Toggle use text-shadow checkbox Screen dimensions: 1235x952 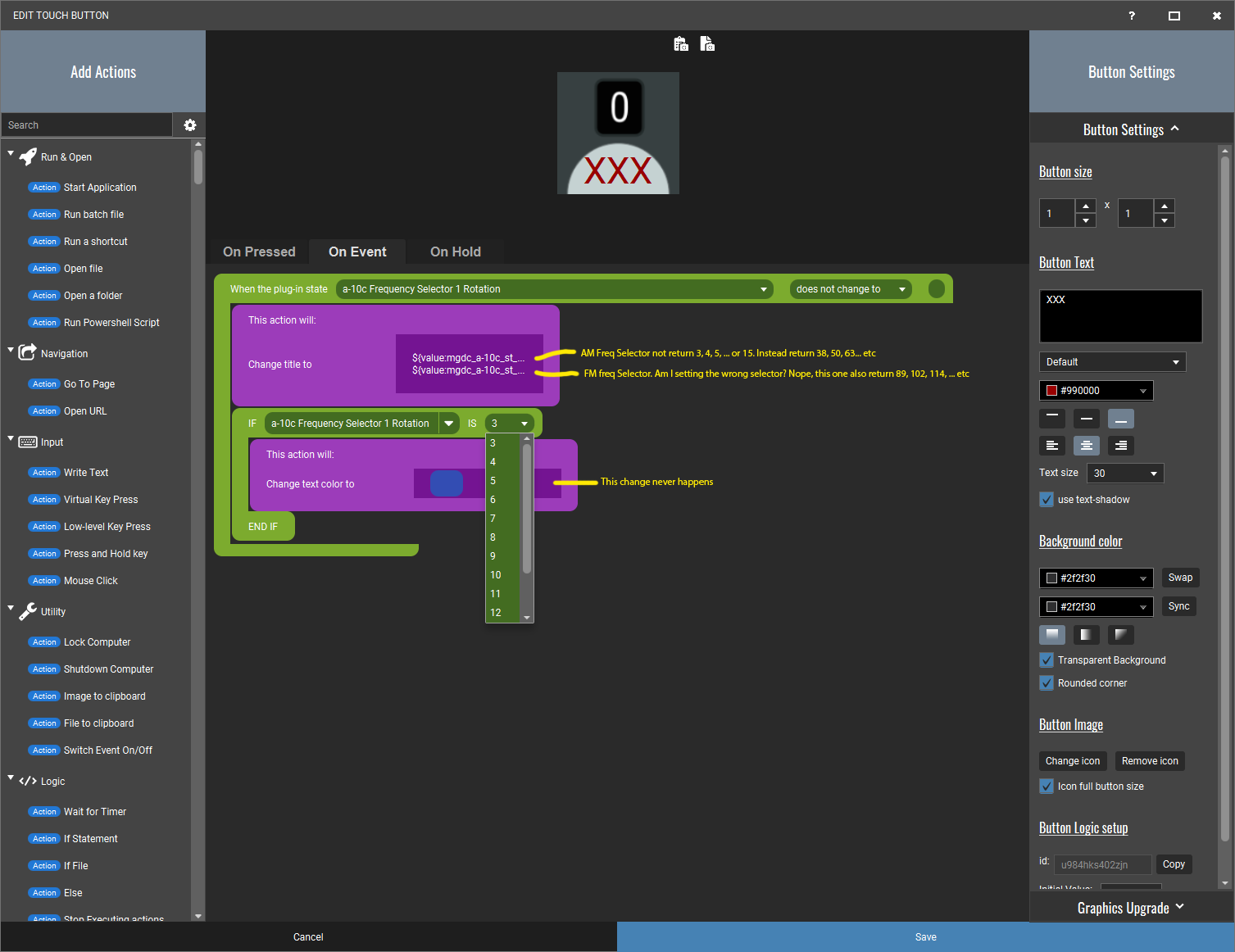(x=1047, y=499)
